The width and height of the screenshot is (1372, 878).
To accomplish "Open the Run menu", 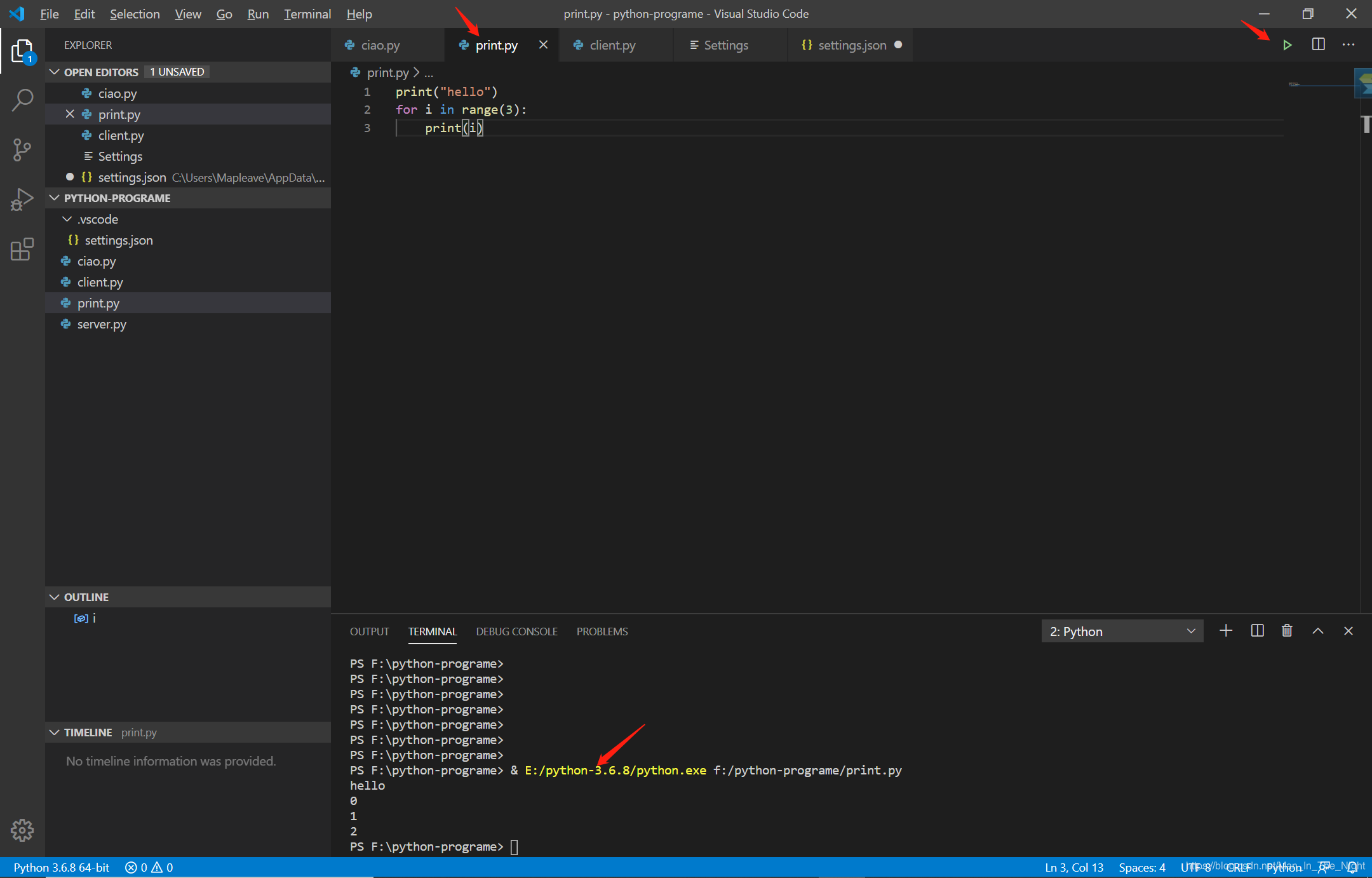I will [x=258, y=13].
